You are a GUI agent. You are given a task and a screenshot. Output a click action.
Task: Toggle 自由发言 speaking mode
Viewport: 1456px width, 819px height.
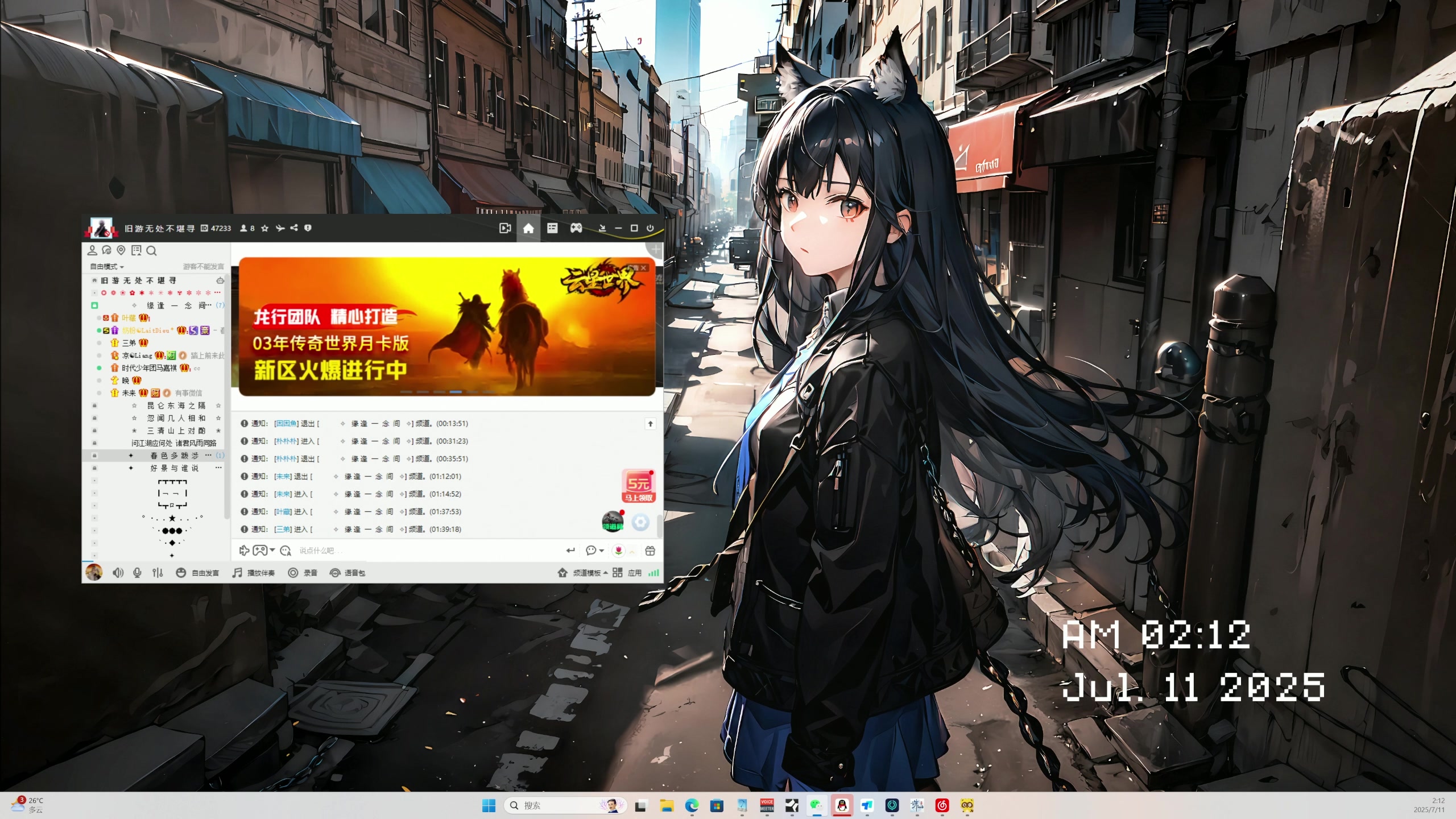coord(197,573)
